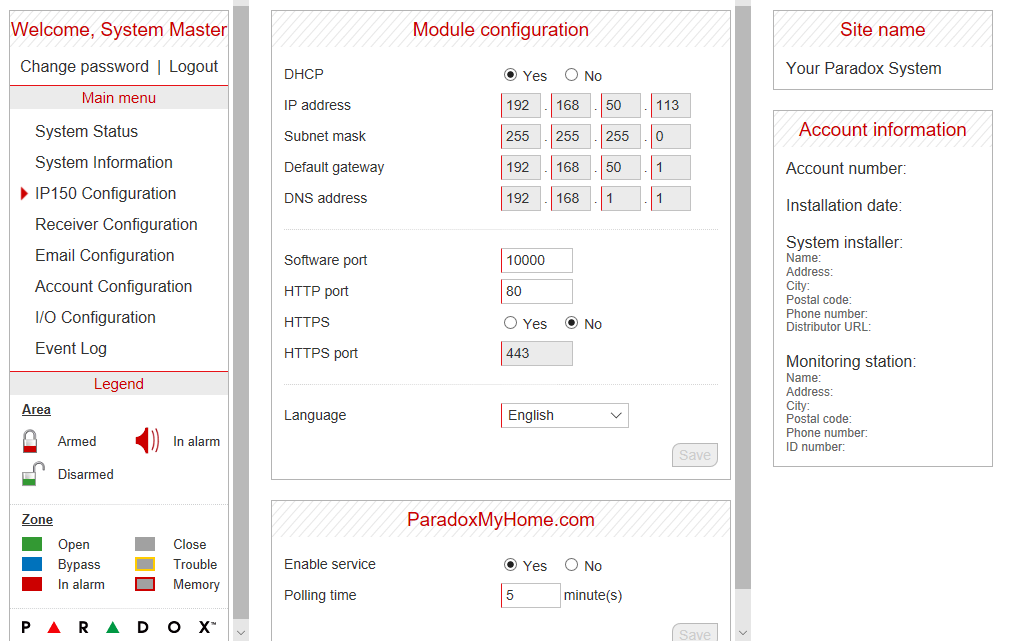Open Account Configuration menu item
The width and height of the screenshot is (1013, 641).
point(114,286)
